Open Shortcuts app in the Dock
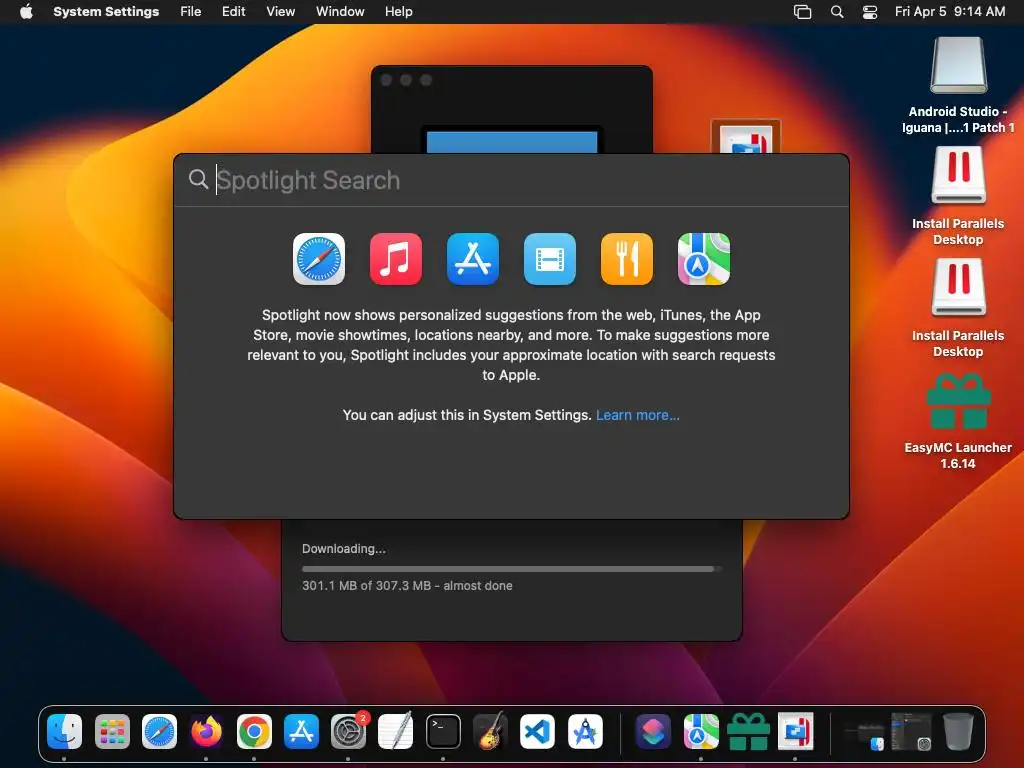Screen dimensions: 1024x768 pyautogui.click(x=653, y=731)
